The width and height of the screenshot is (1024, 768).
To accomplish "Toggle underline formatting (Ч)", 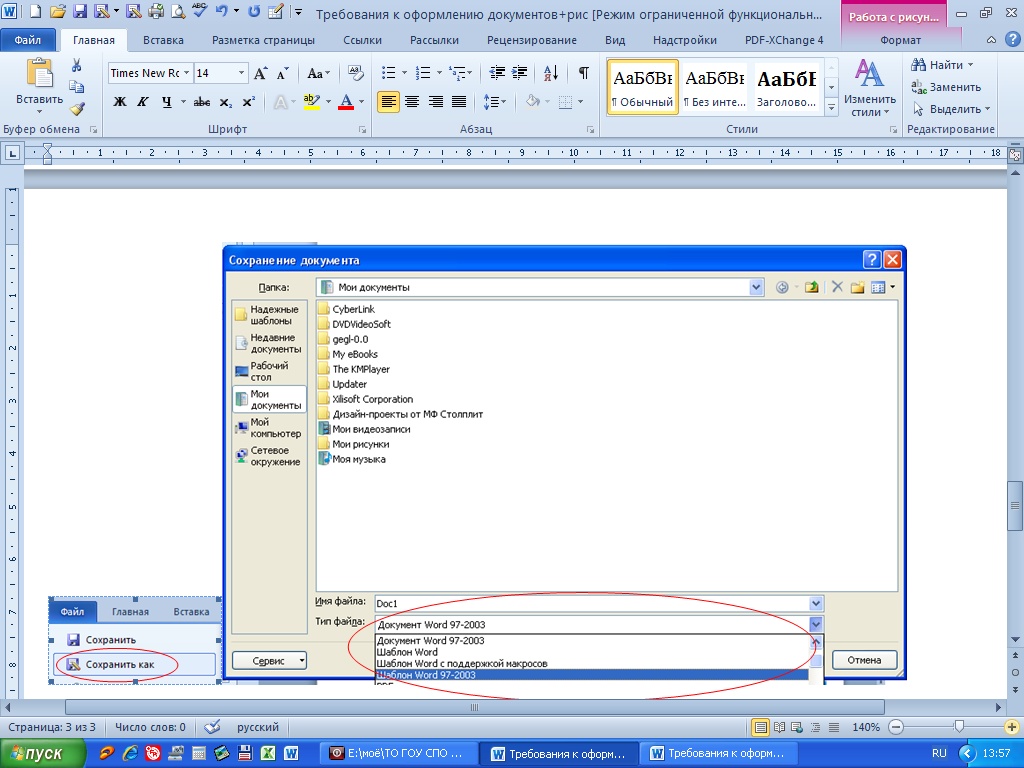I will point(167,102).
